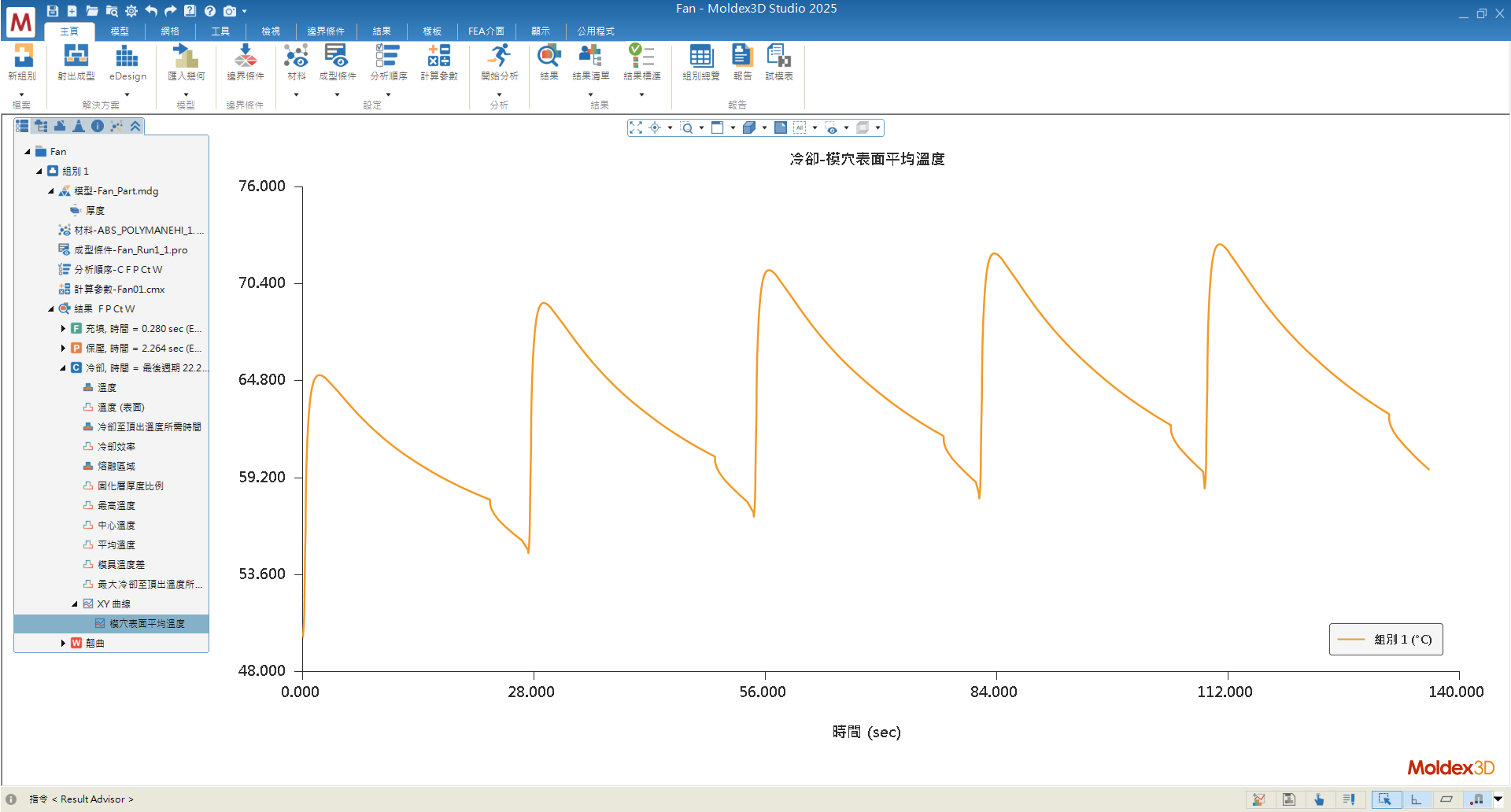Toggle the box selection mode in status bar
The width and height of the screenshot is (1511, 812).
click(x=1384, y=799)
